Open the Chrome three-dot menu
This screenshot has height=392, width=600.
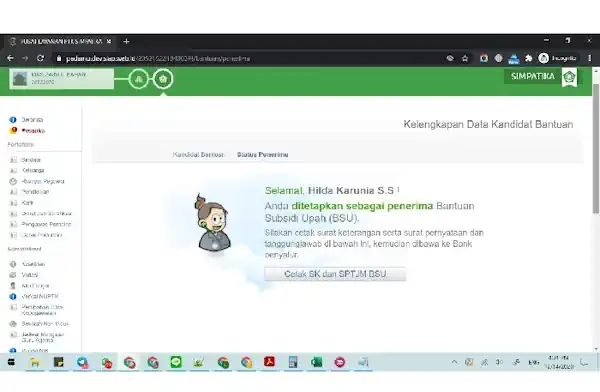[590, 58]
